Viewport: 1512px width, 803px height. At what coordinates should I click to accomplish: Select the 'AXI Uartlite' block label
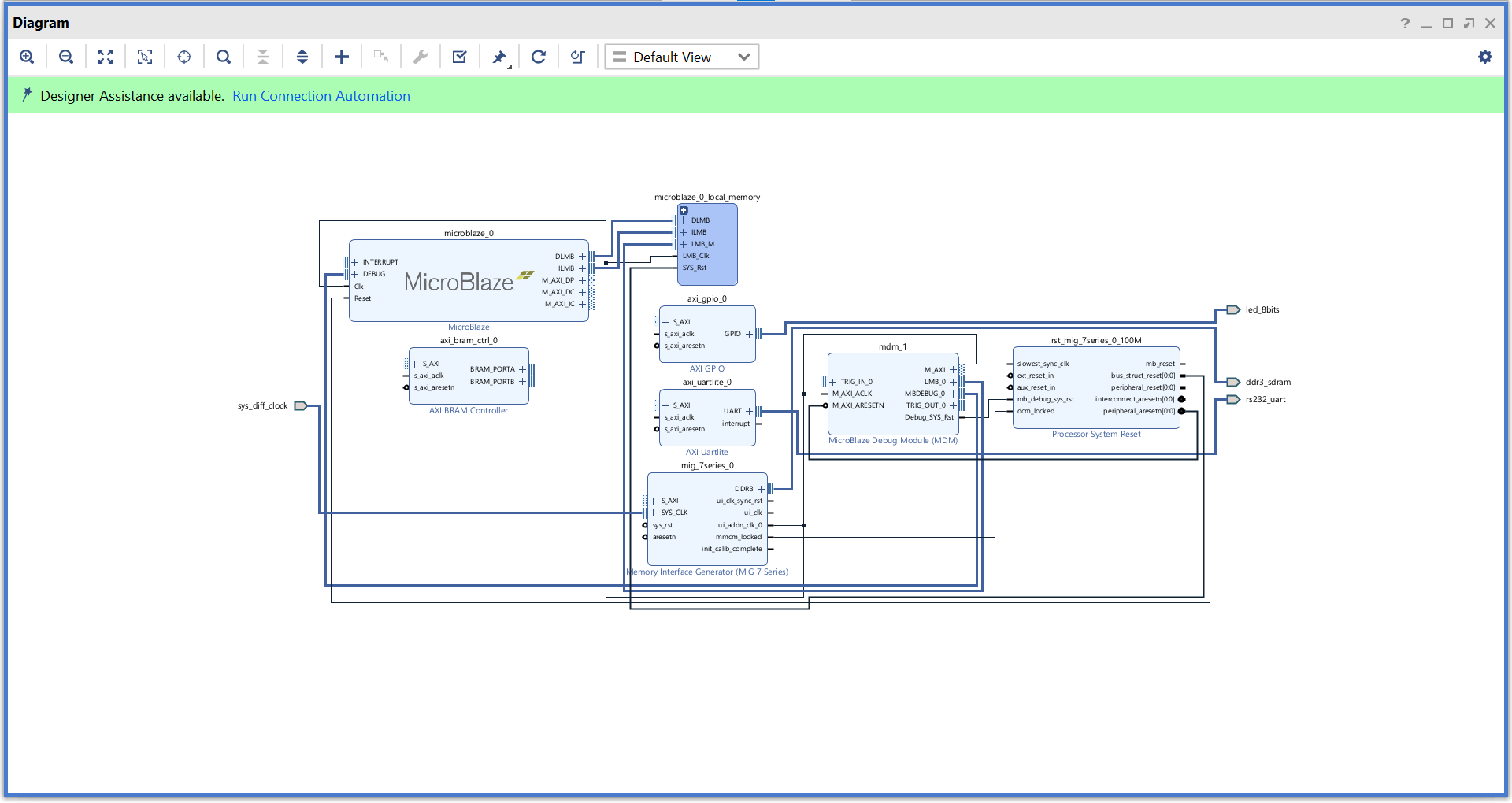pyautogui.click(x=707, y=452)
